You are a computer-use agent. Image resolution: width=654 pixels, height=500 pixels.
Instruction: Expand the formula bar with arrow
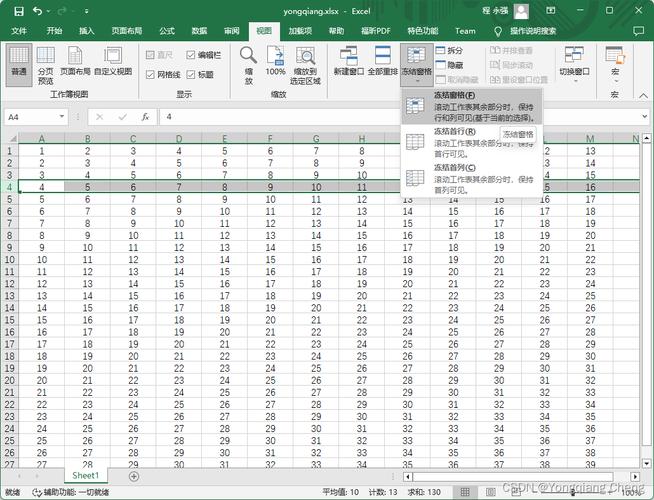(644, 117)
